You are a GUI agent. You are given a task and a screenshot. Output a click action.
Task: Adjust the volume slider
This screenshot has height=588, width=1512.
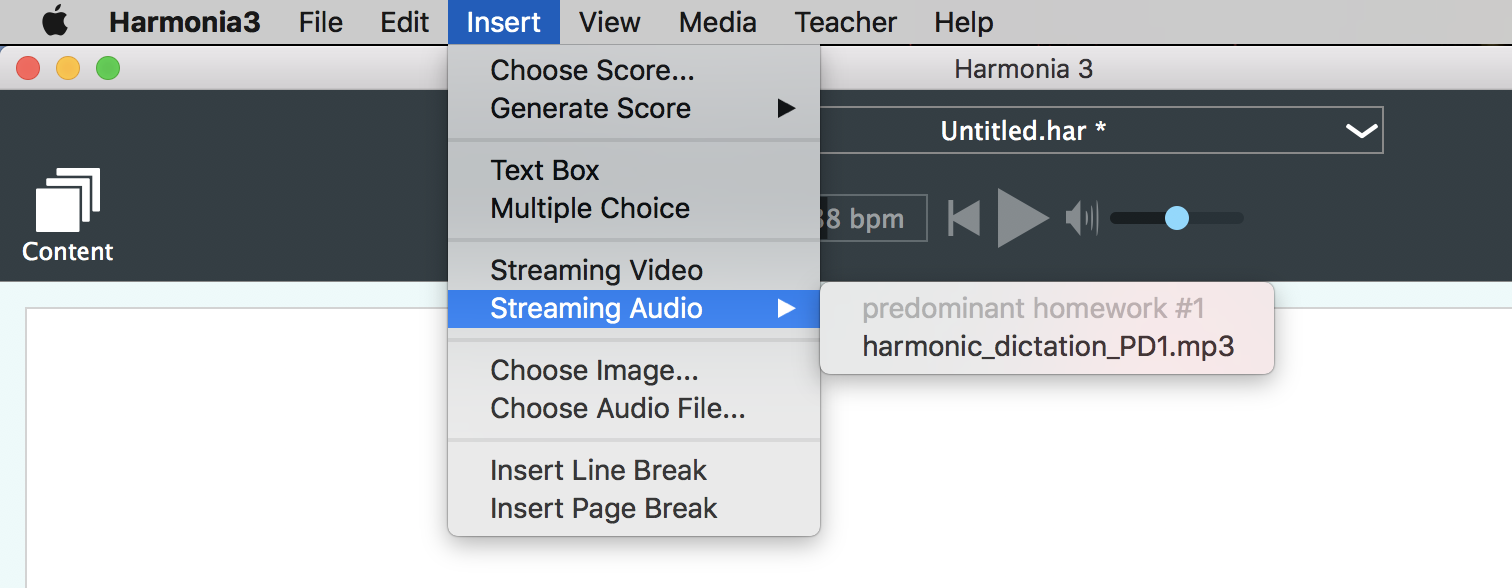click(x=1177, y=218)
